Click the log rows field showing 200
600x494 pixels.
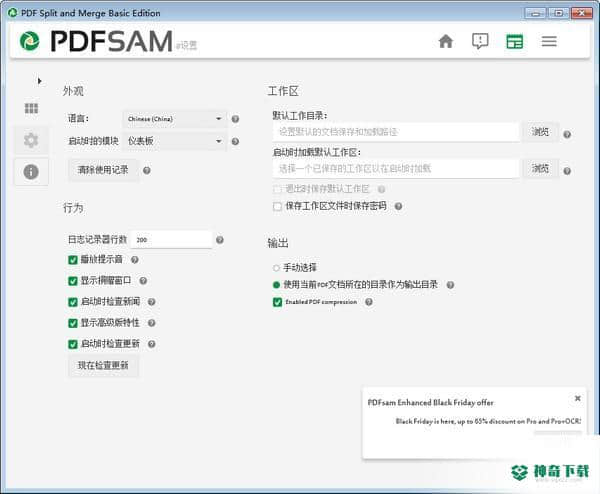coord(171,240)
